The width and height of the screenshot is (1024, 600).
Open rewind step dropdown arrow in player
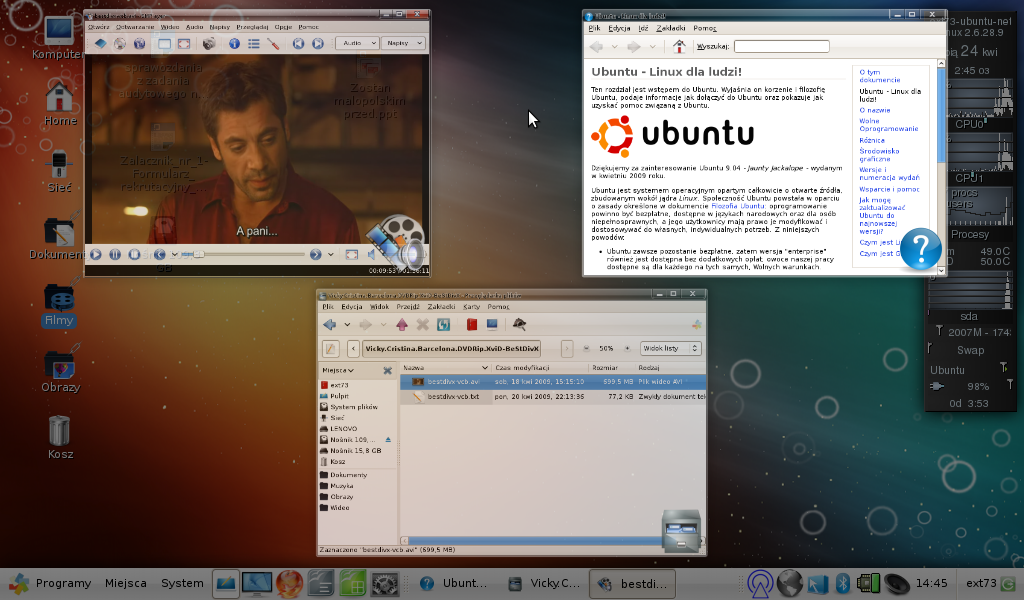coord(174,254)
